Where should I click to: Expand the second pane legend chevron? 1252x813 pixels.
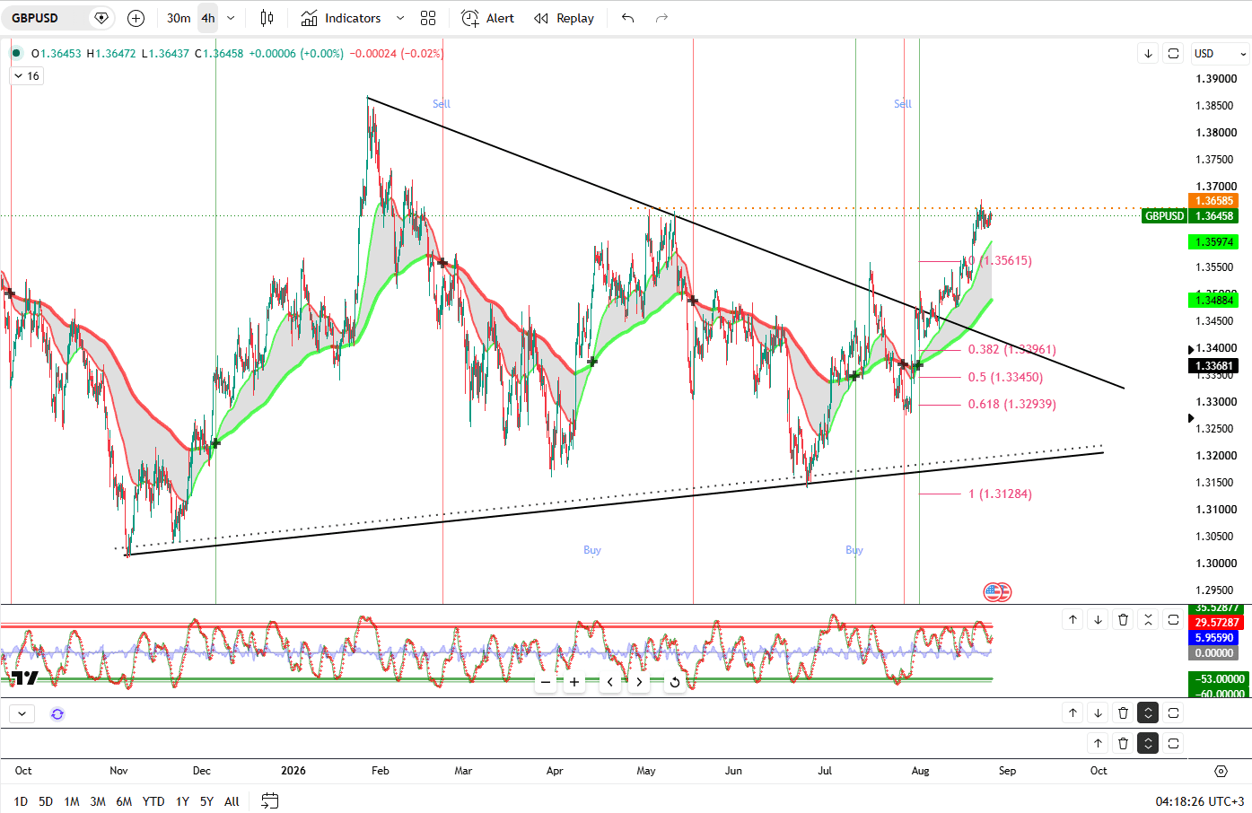pyautogui.click(x=22, y=714)
